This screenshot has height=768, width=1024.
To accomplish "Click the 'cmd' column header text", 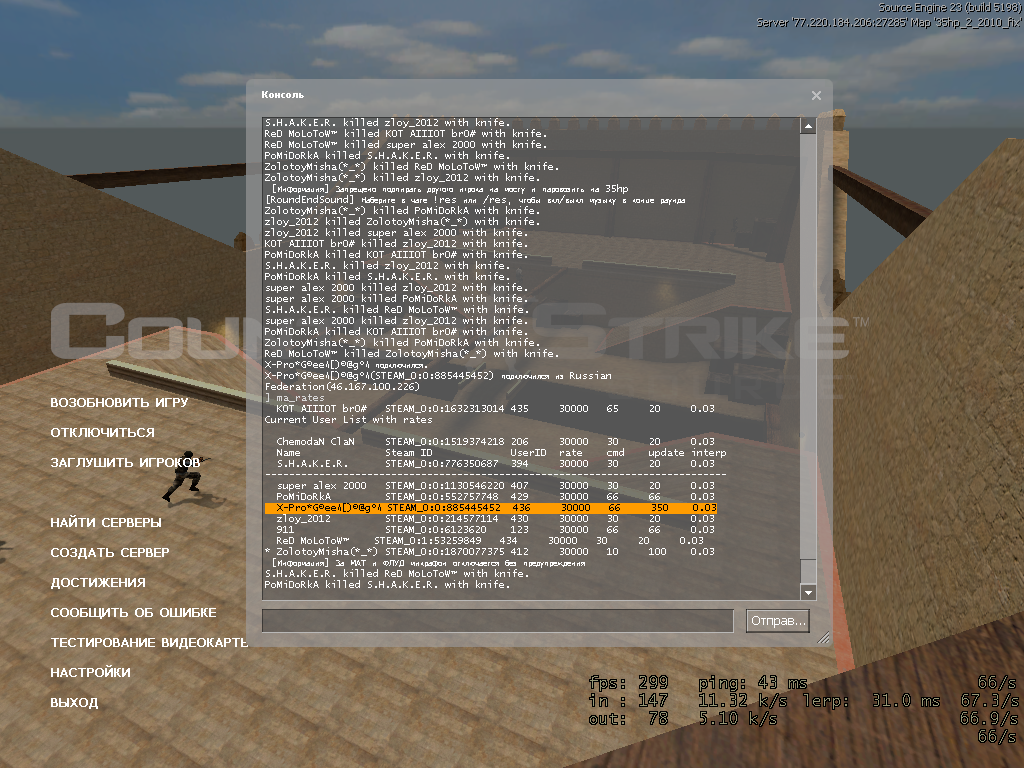I will tap(615, 453).
